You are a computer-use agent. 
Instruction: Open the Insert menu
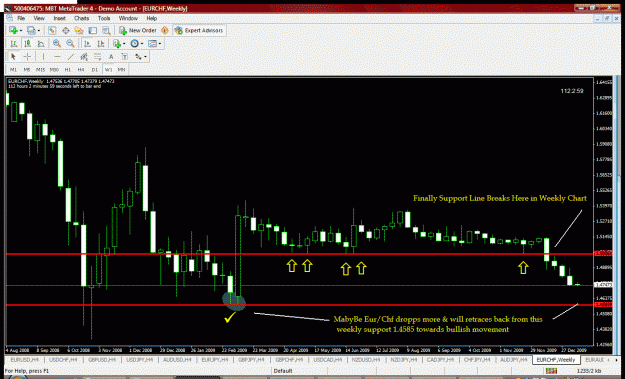[59, 18]
